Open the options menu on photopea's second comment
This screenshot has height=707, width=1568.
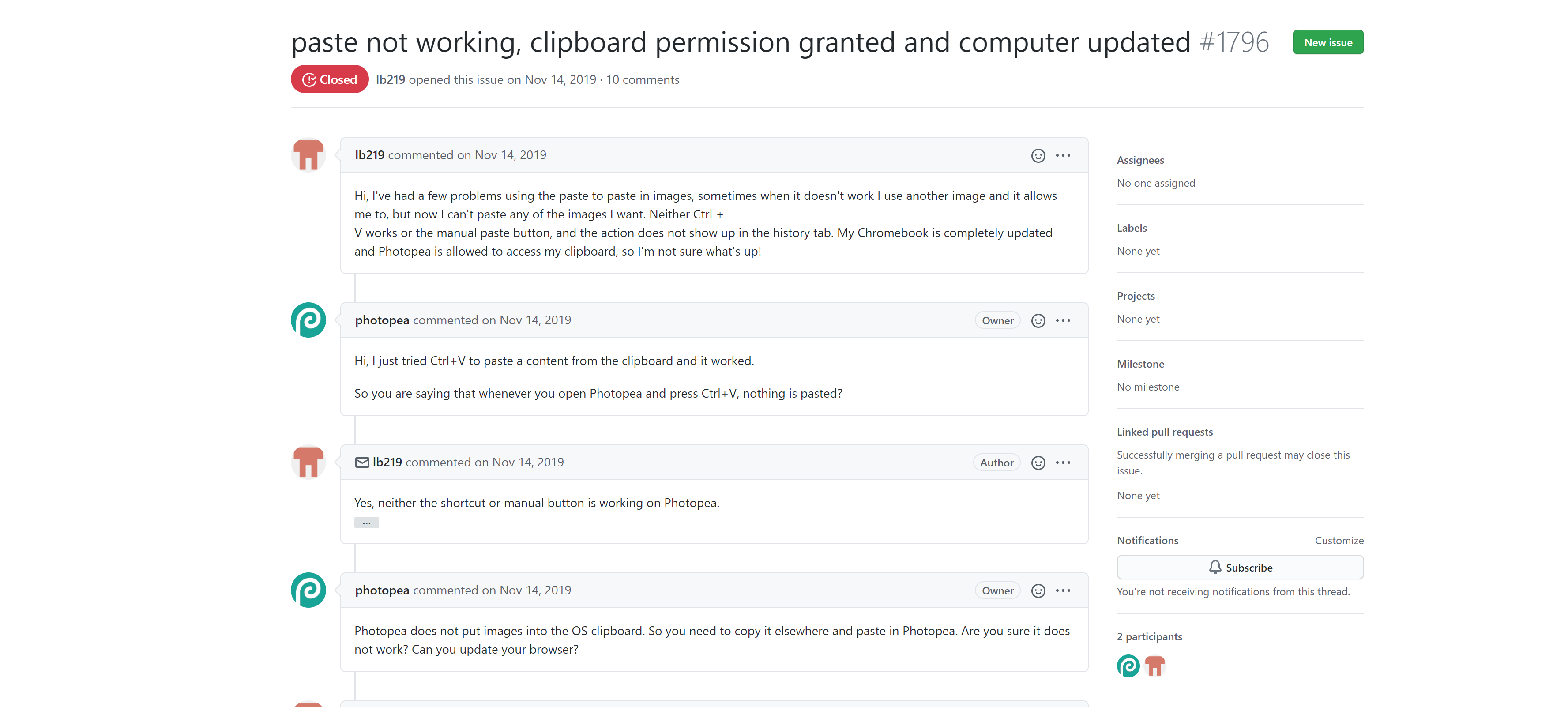click(x=1064, y=590)
